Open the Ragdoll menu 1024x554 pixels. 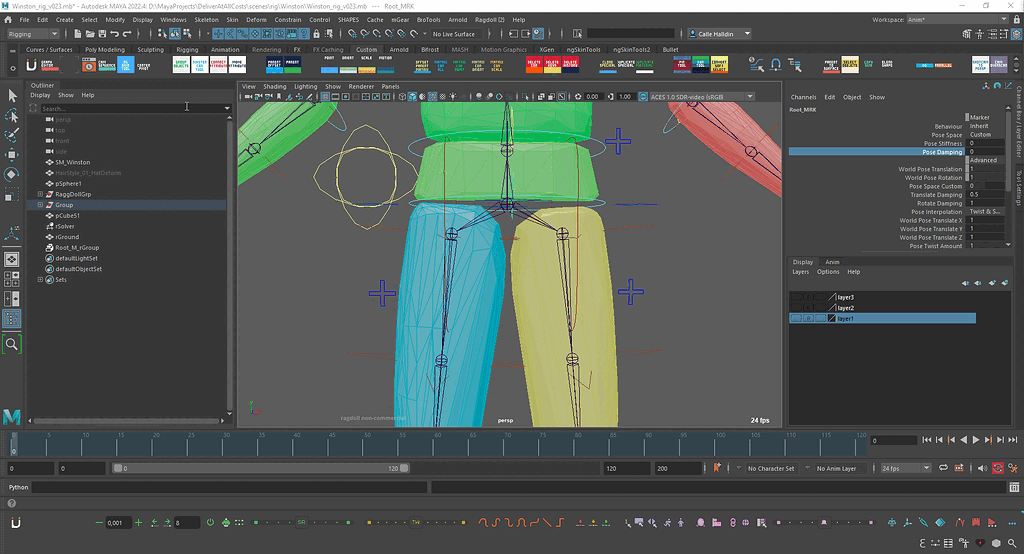pyautogui.click(x=489, y=20)
